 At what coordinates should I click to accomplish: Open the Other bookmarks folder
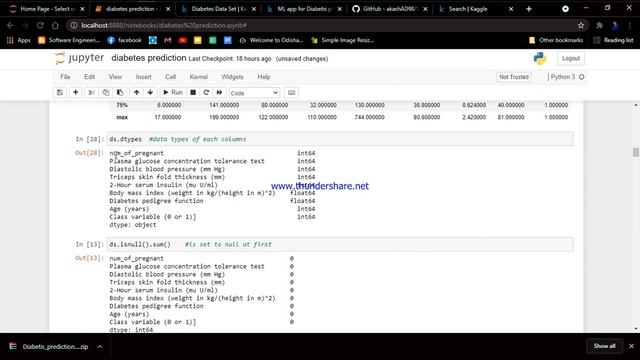tap(556, 40)
